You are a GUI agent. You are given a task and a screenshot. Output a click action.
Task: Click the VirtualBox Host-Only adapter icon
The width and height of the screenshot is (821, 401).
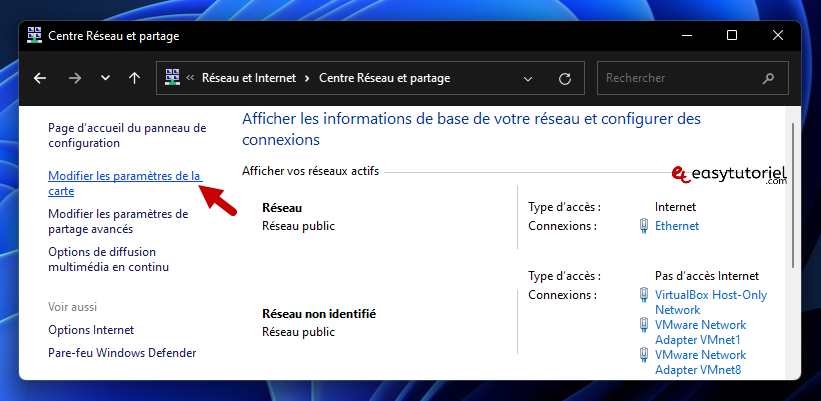point(644,295)
